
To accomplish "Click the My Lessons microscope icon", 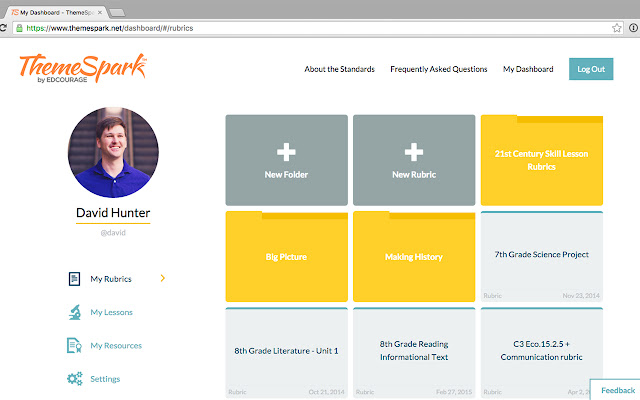I will [x=75, y=312].
